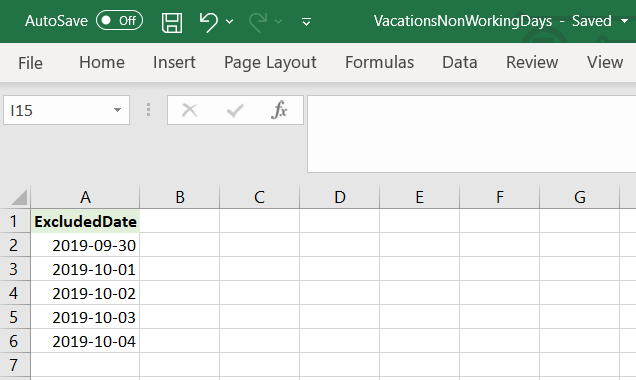Image resolution: width=636 pixels, height=380 pixels.
Task: Click the formula bar input area
Action: click(472, 134)
